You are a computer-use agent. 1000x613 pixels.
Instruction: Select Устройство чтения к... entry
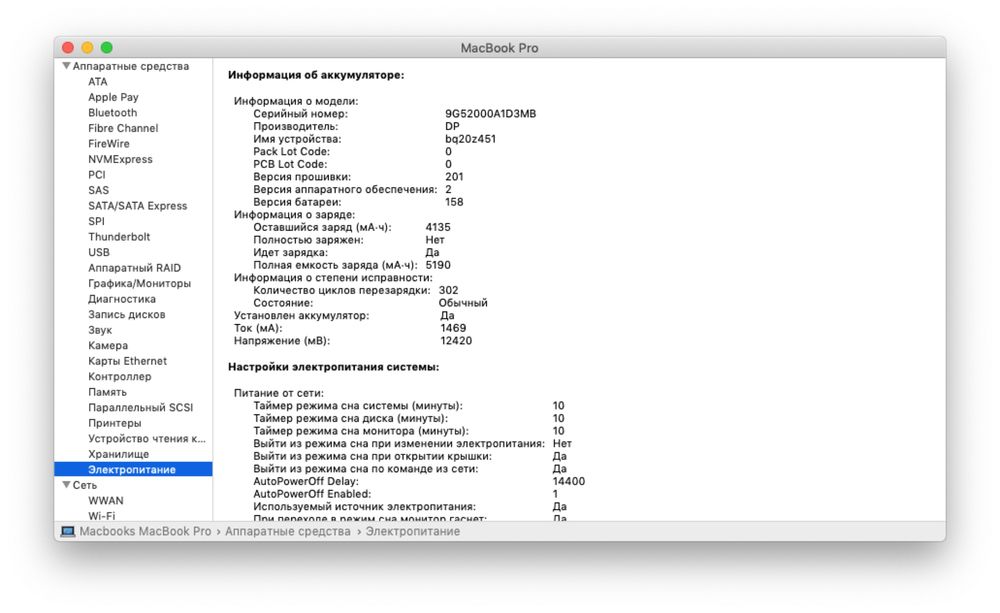pyautogui.click(x=147, y=438)
